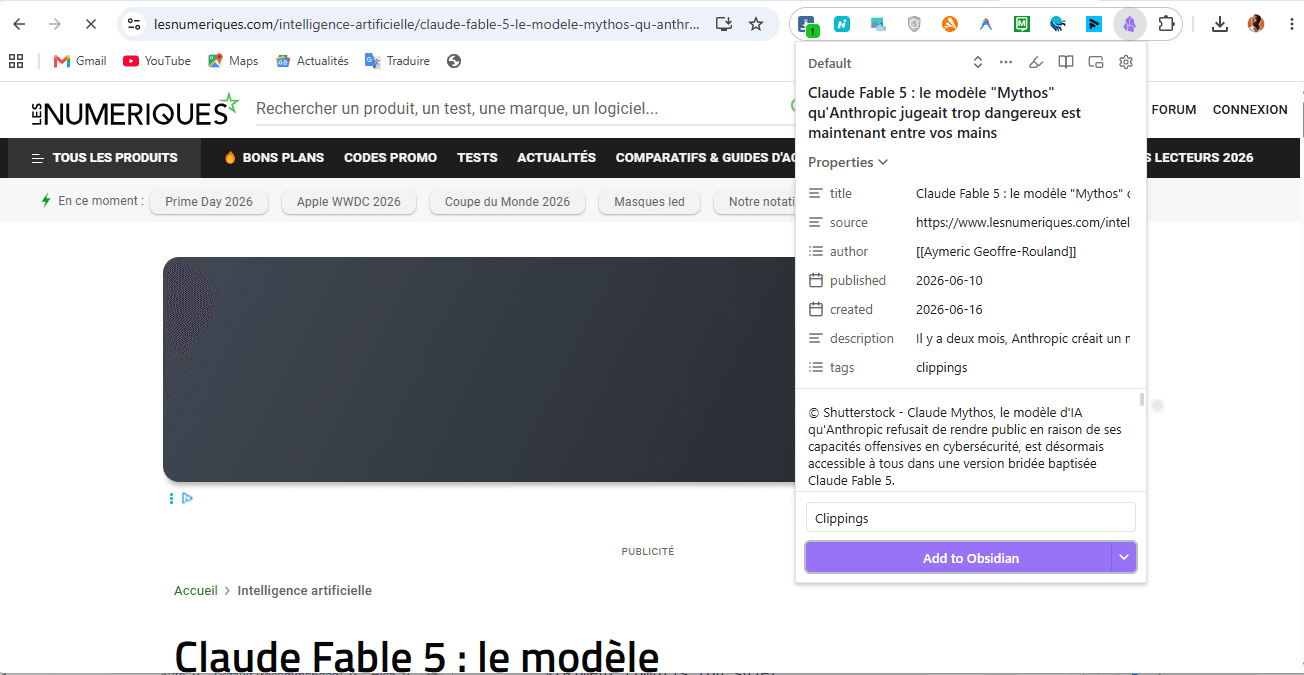Image resolution: width=1304 pixels, height=675 pixels.
Task: Go back to the previous page
Action: pyautogui.click(x=19, y=24)
